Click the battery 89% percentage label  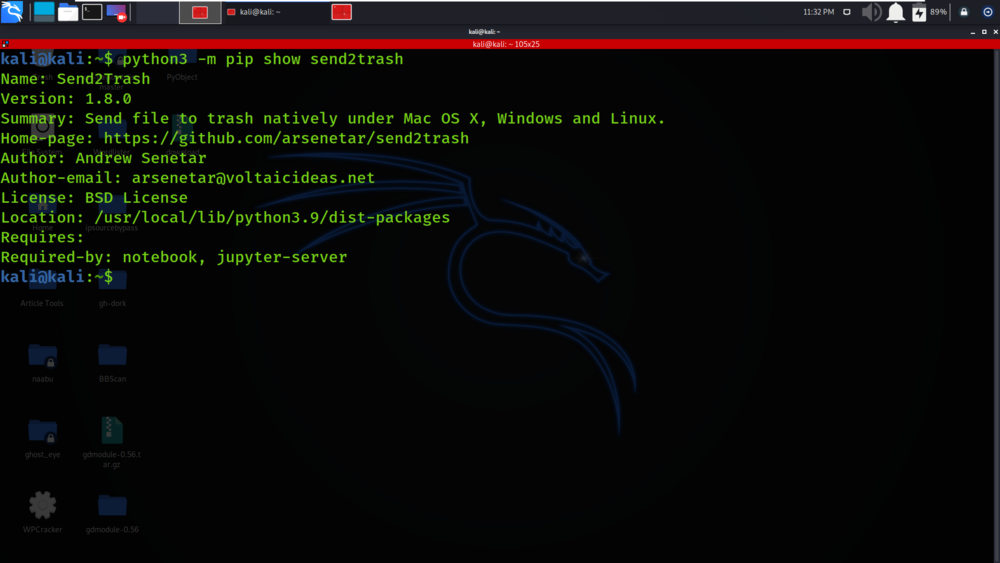click(x=938, y=12)
